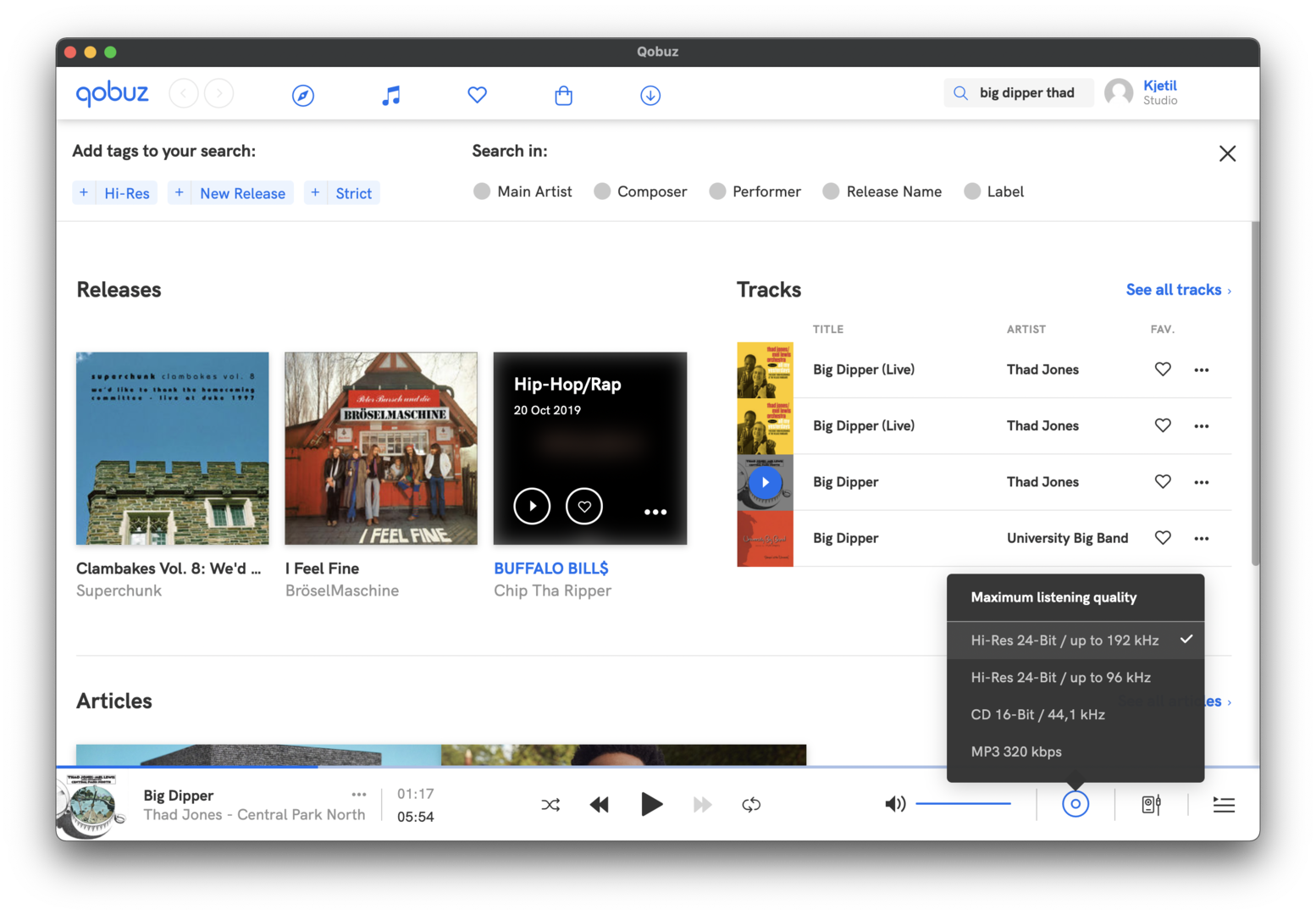Image resolution: width=1316 pixels, height=915 pixels.
Task: Open Kjetil's user avatar
Action: click(1119, 92)
